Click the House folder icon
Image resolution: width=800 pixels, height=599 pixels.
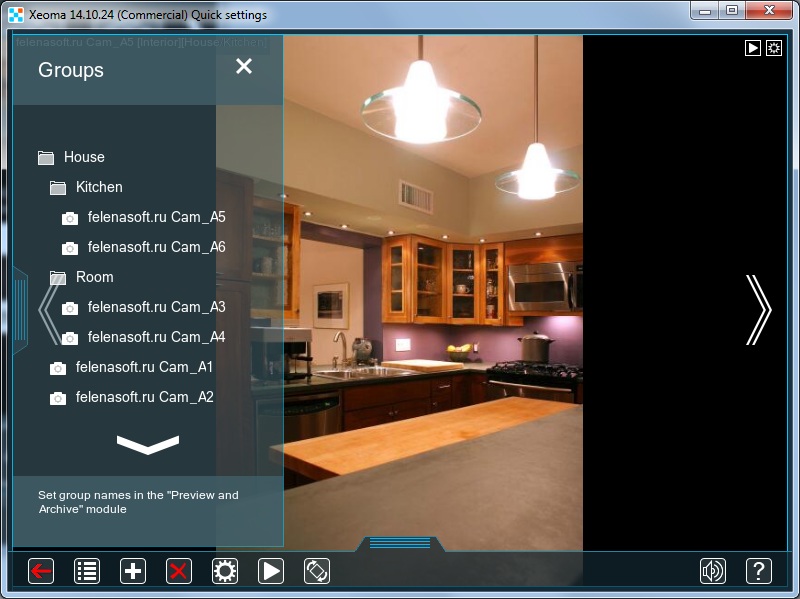coord(46,158)
